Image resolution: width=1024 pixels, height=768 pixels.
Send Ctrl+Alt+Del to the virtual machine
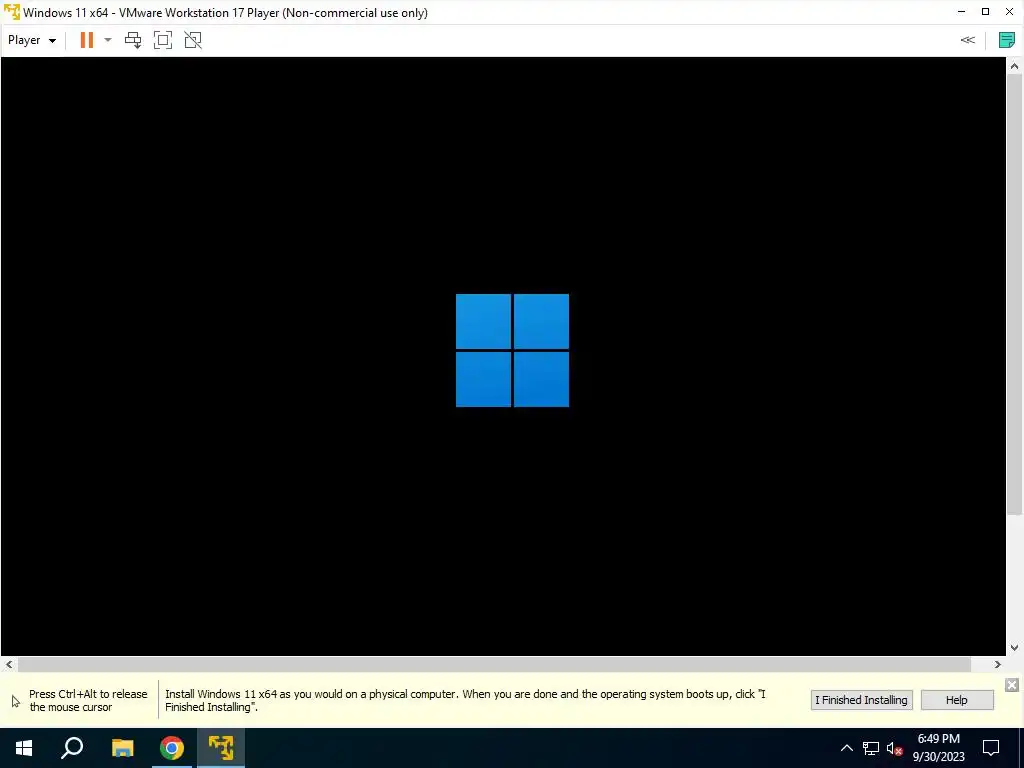coord(133,40)
